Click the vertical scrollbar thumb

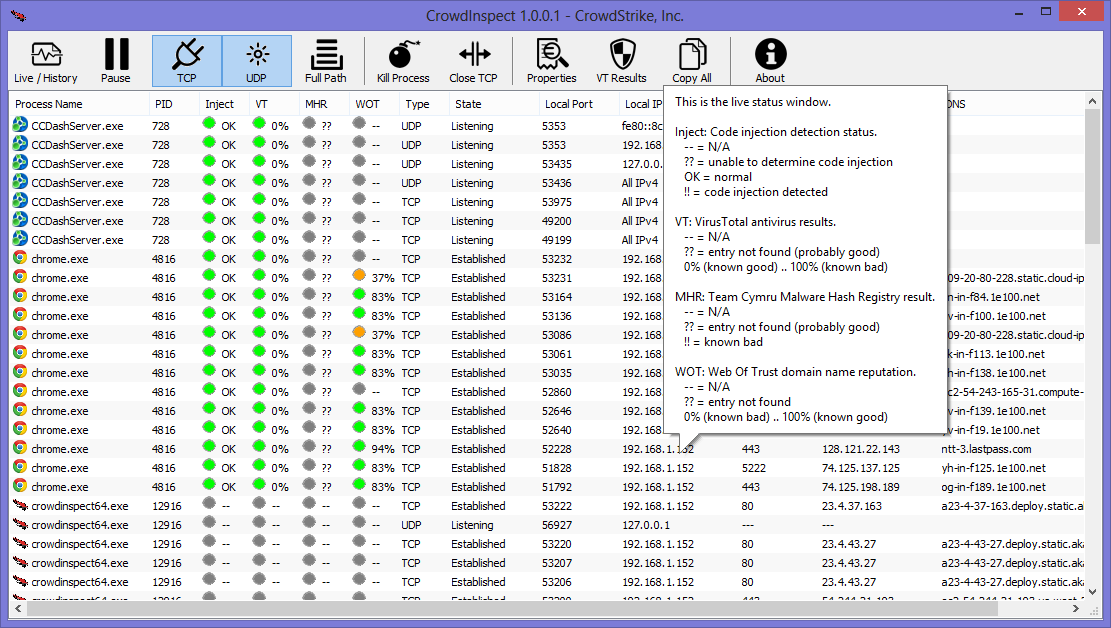[1092, 176]
